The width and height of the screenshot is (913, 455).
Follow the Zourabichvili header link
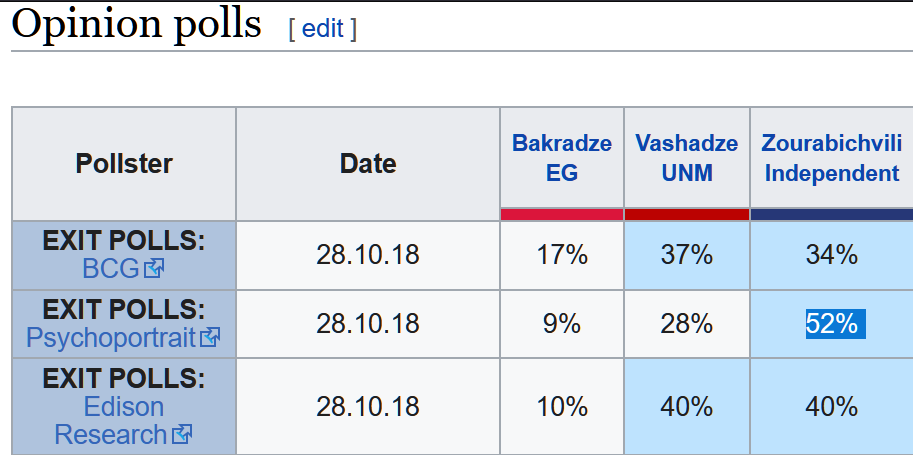(x=831, y=143)
